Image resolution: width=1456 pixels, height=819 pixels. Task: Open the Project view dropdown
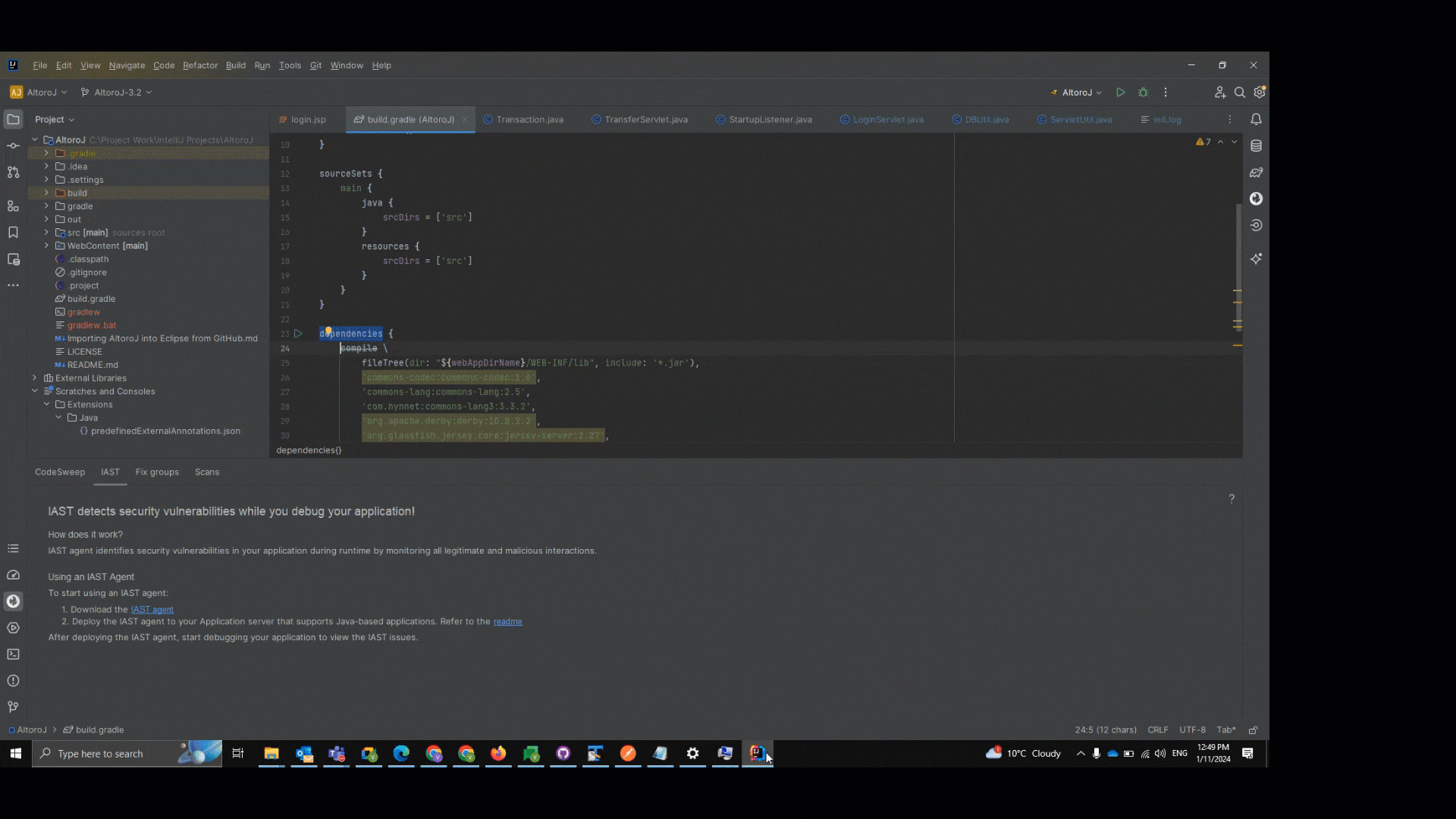(x=55, y=120)
